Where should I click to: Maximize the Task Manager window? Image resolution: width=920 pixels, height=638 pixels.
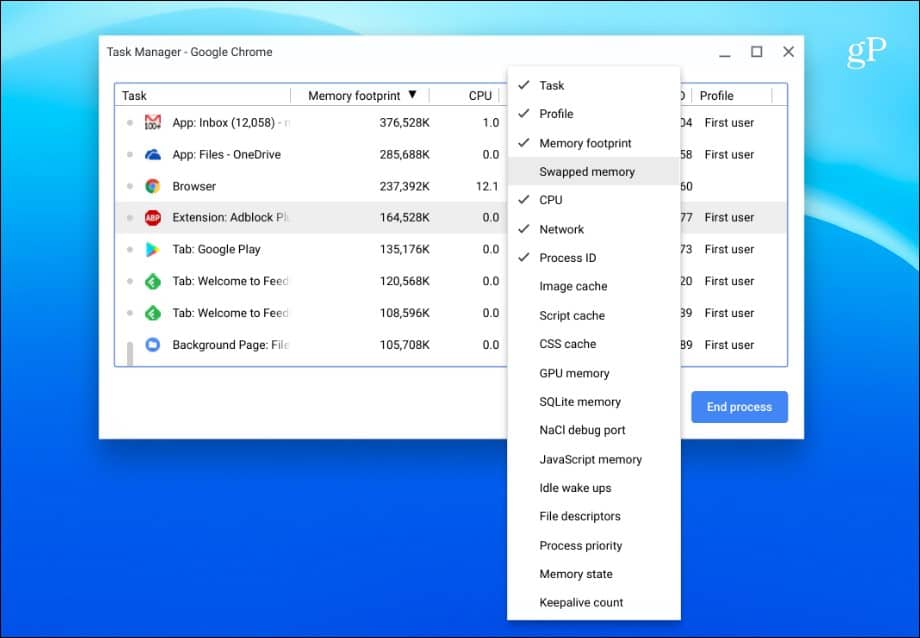[757, 52]
